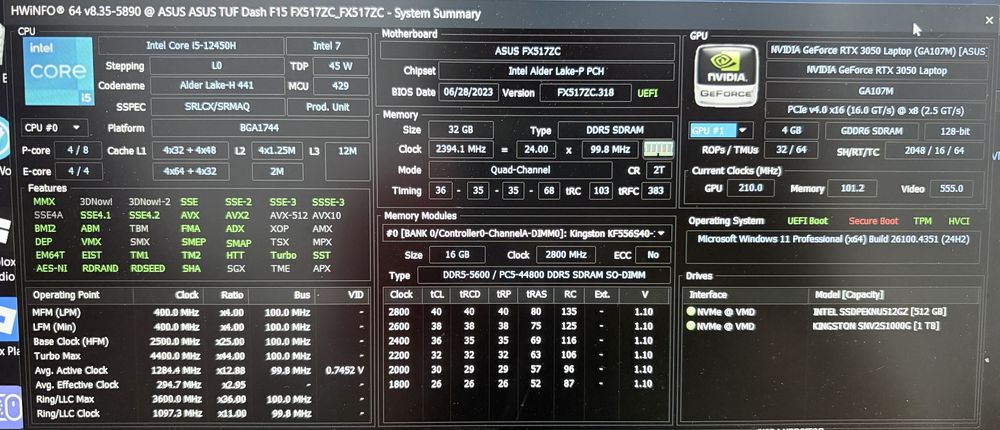Click the tRFC value 383

[x=656, y=191]
